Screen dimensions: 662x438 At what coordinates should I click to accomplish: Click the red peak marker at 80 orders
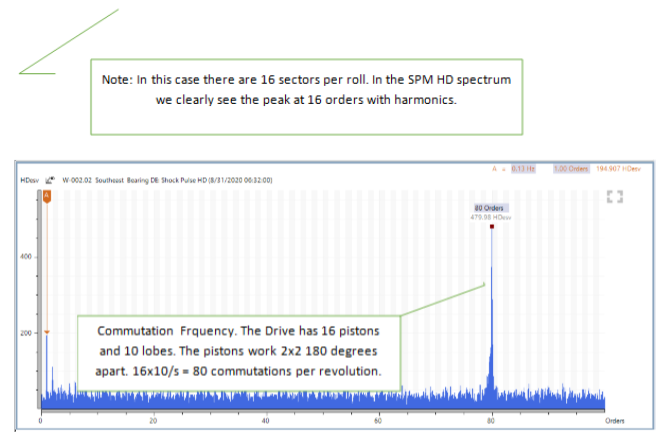492,227
